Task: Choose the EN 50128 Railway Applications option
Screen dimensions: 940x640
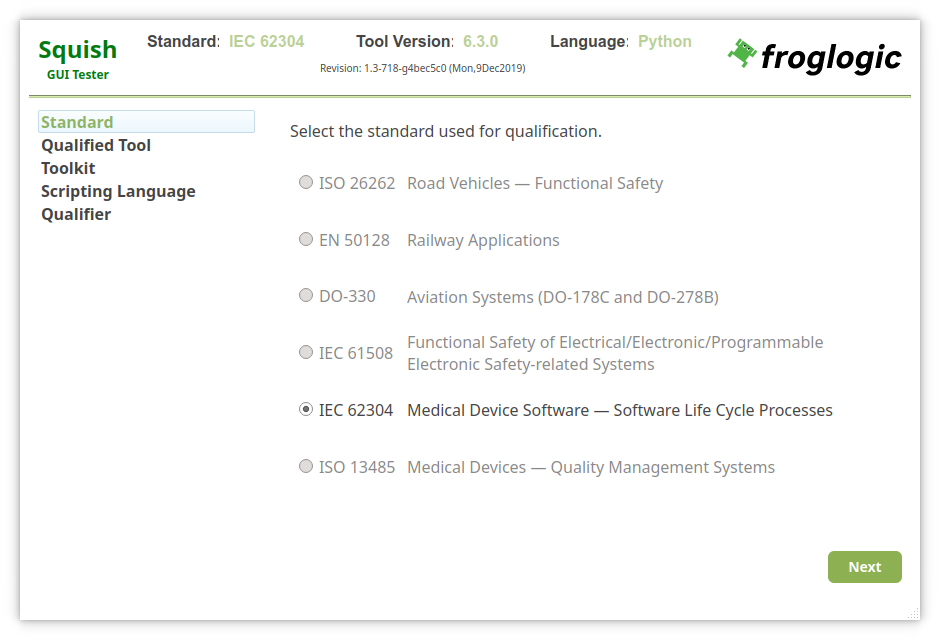Action: coord(306,240)
